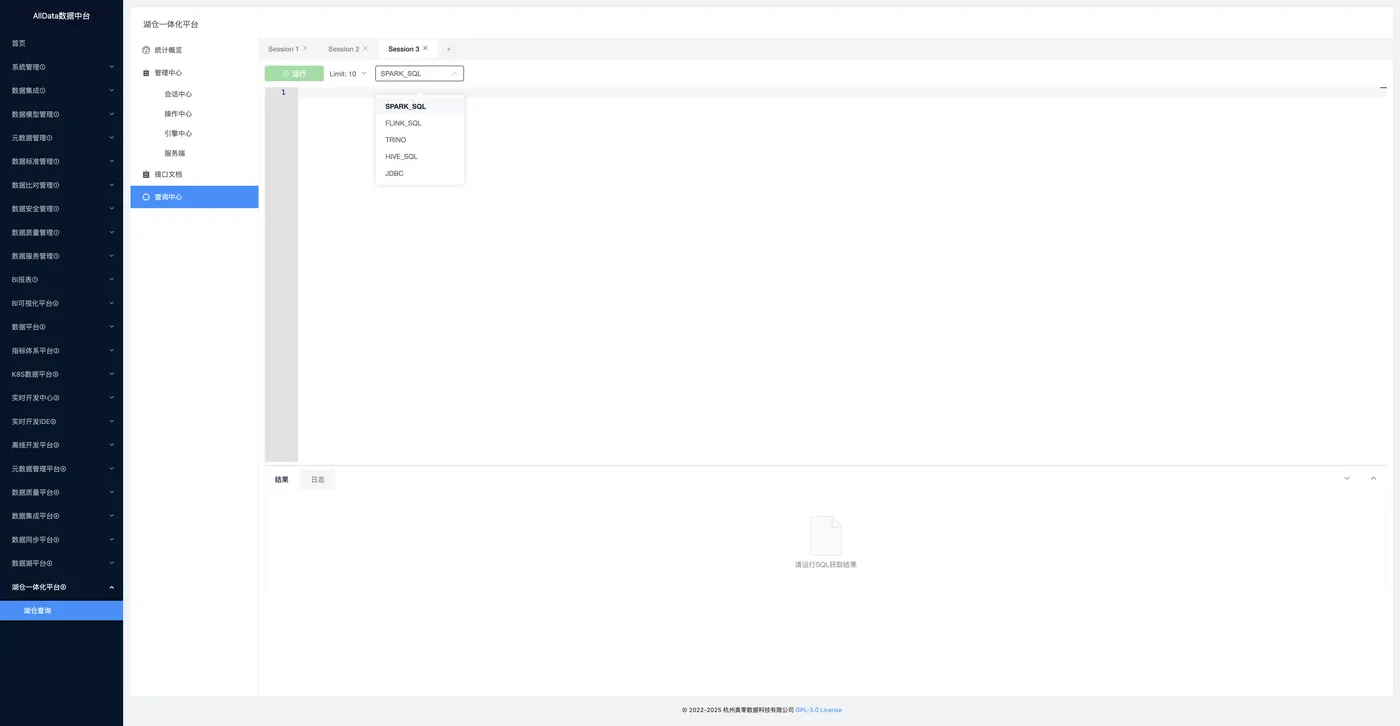Close the Session 1 tab
The image size is (1400, 726).
pyautogui.click(x=305, y=48)
